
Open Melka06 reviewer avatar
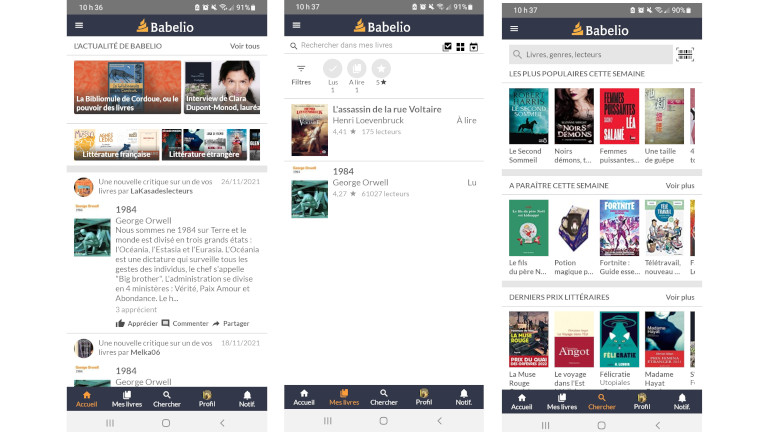point(84,348)
